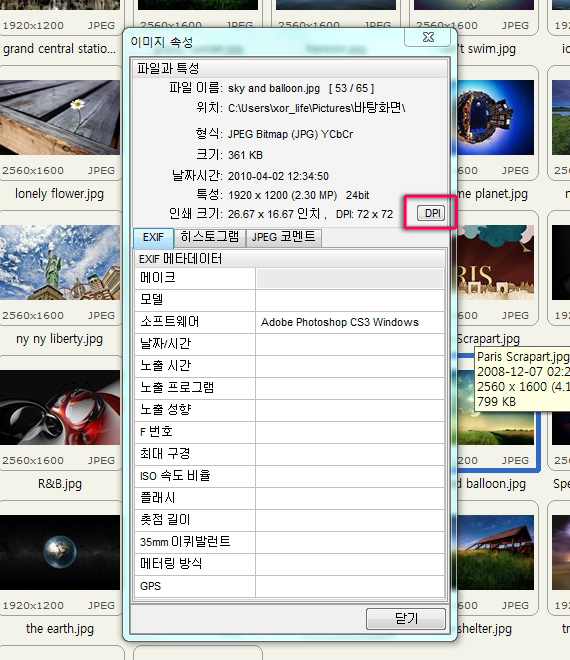Click the 소프트웨어 row label

(x=170, y=322)
